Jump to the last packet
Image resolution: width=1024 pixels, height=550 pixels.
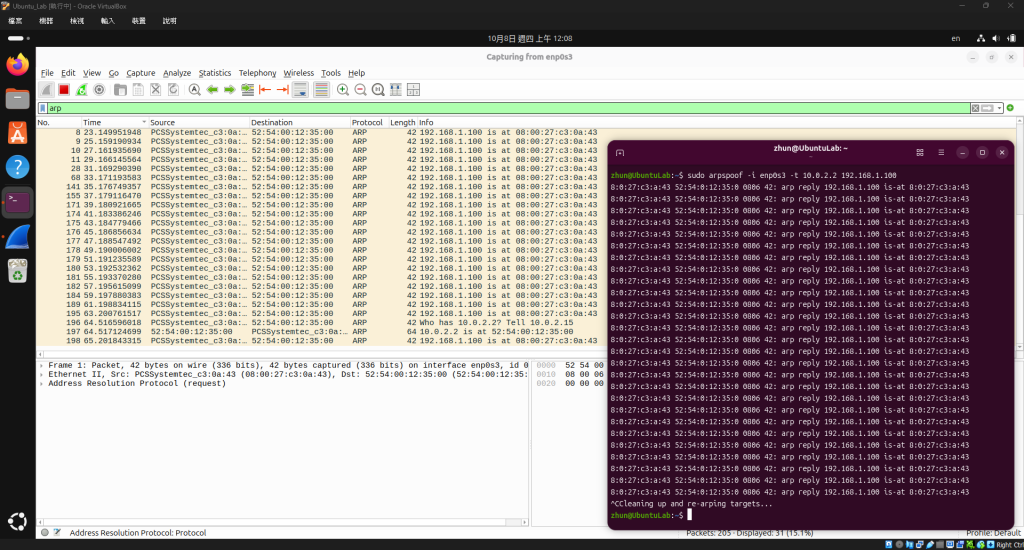283,90
